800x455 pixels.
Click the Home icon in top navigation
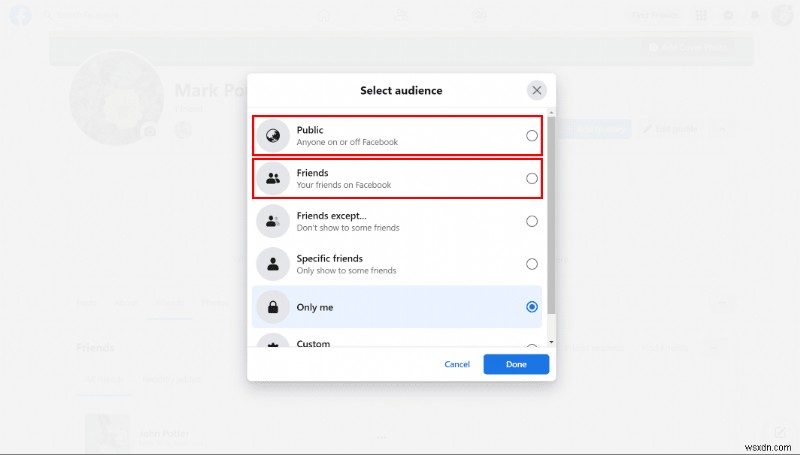click(323, 15)
